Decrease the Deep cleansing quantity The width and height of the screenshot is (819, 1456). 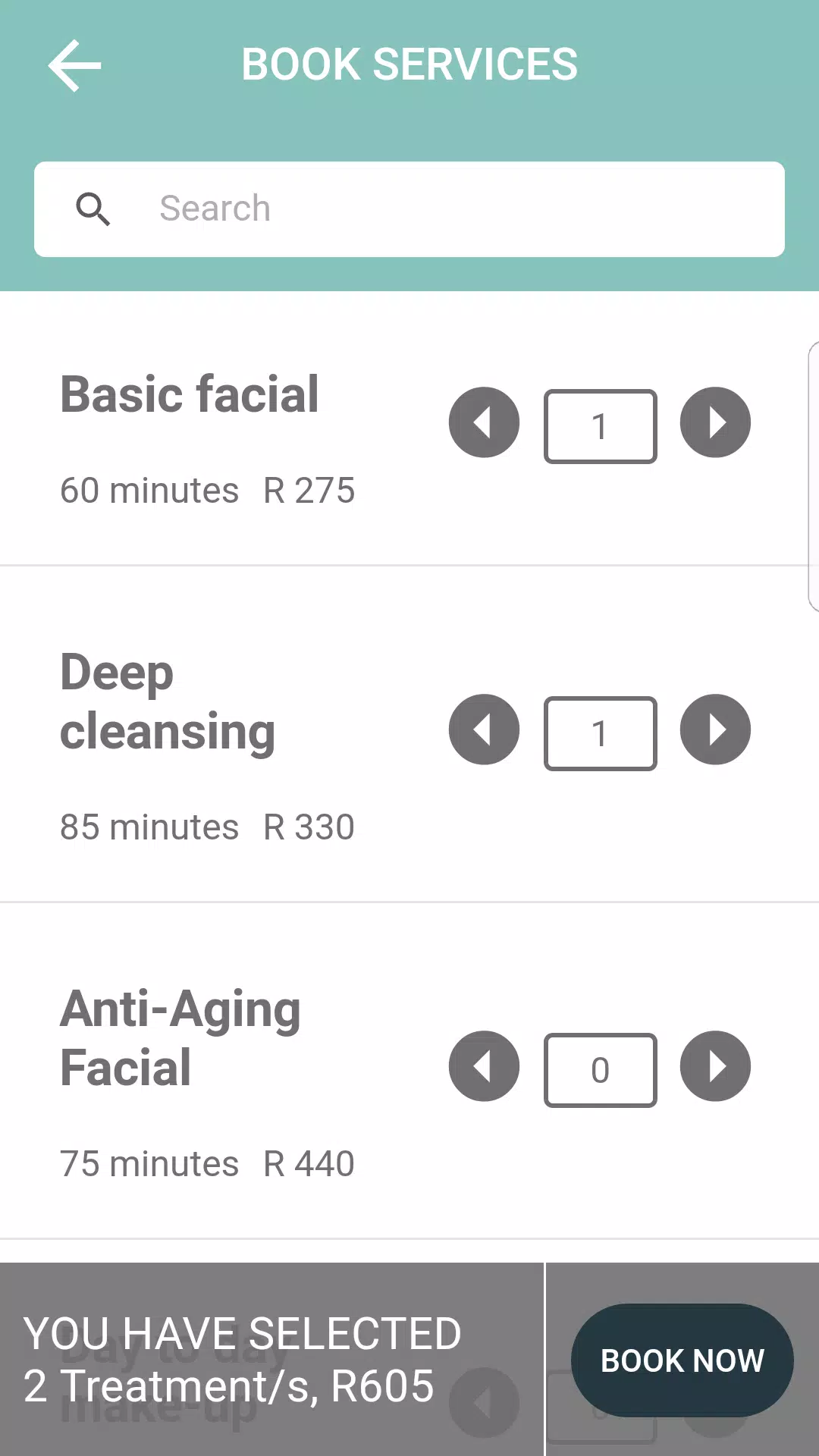[x=484, y=730]
